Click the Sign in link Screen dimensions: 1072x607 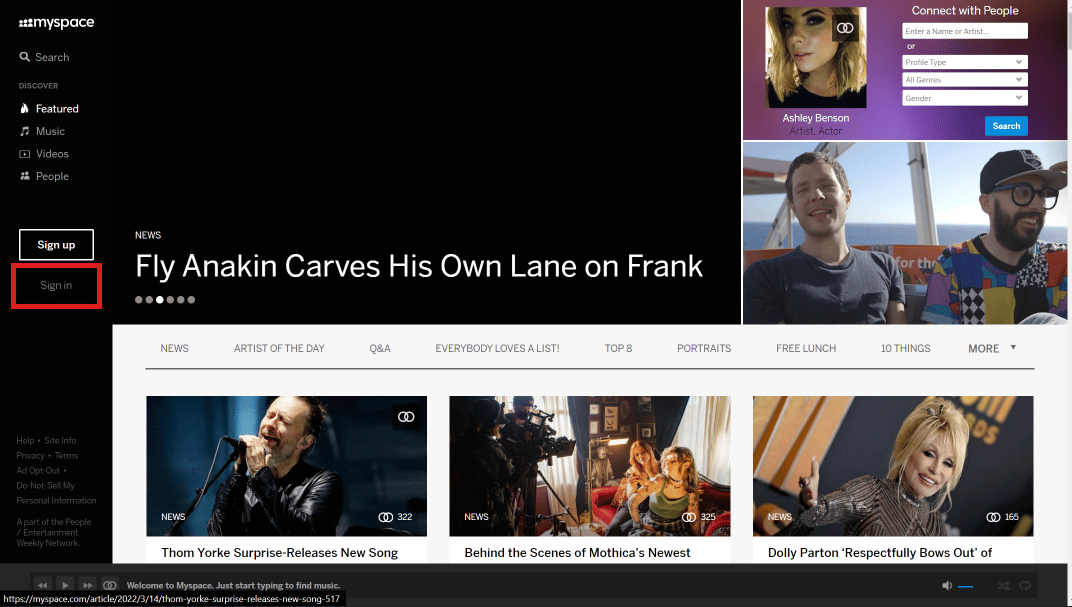pyautogui.click(x=56, y=285)
